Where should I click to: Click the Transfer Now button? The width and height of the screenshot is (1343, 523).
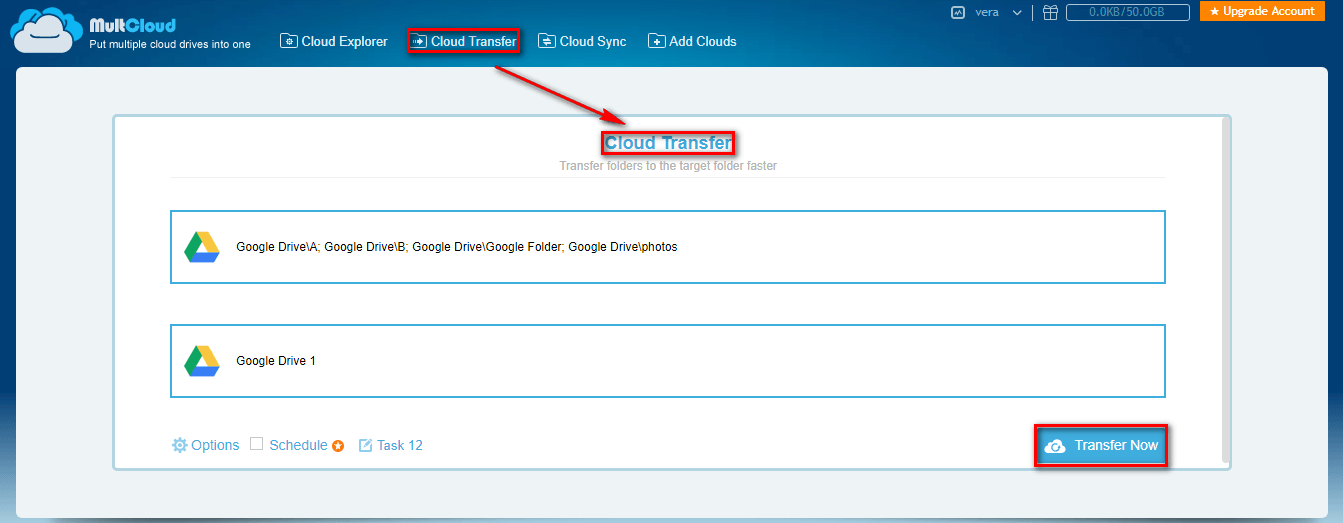pos(1101,446)
